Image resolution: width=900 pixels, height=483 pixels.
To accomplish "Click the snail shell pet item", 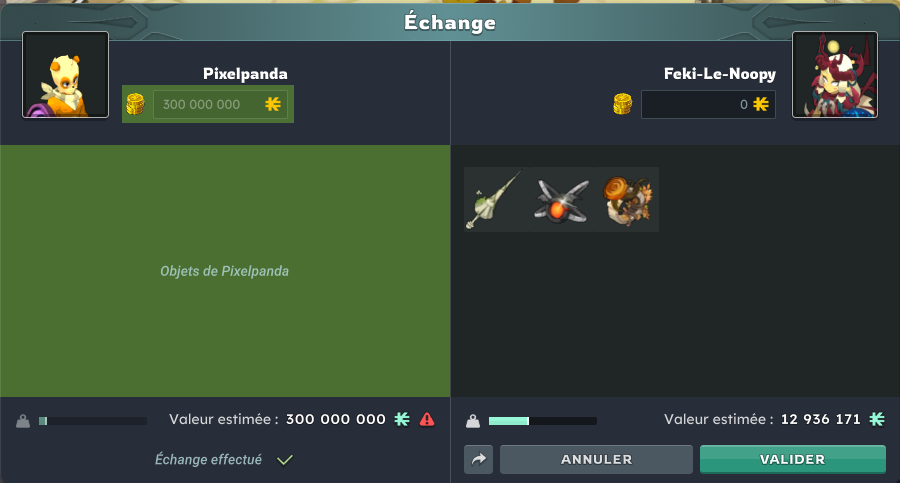I will click(x=627, y=199).
